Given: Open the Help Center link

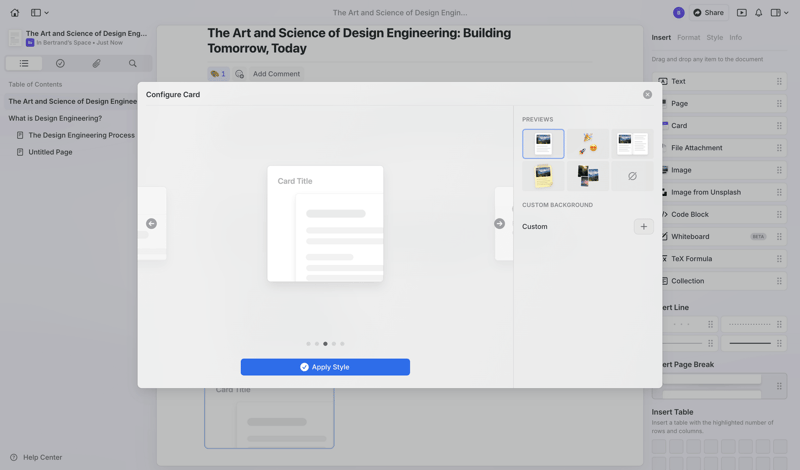Looking at the screenshot, I should tap(36, 457).
